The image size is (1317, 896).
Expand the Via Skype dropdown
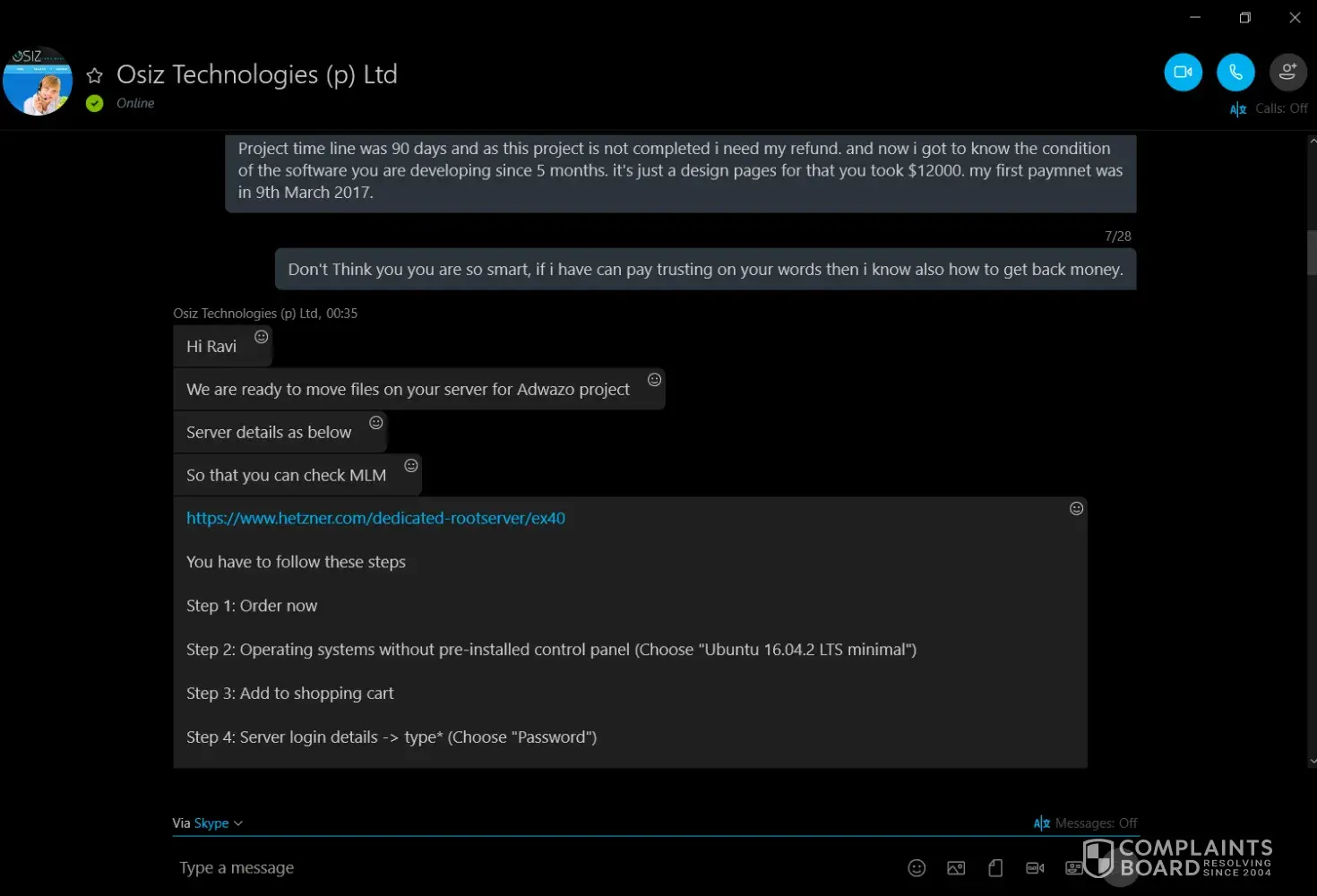point(208,823)
